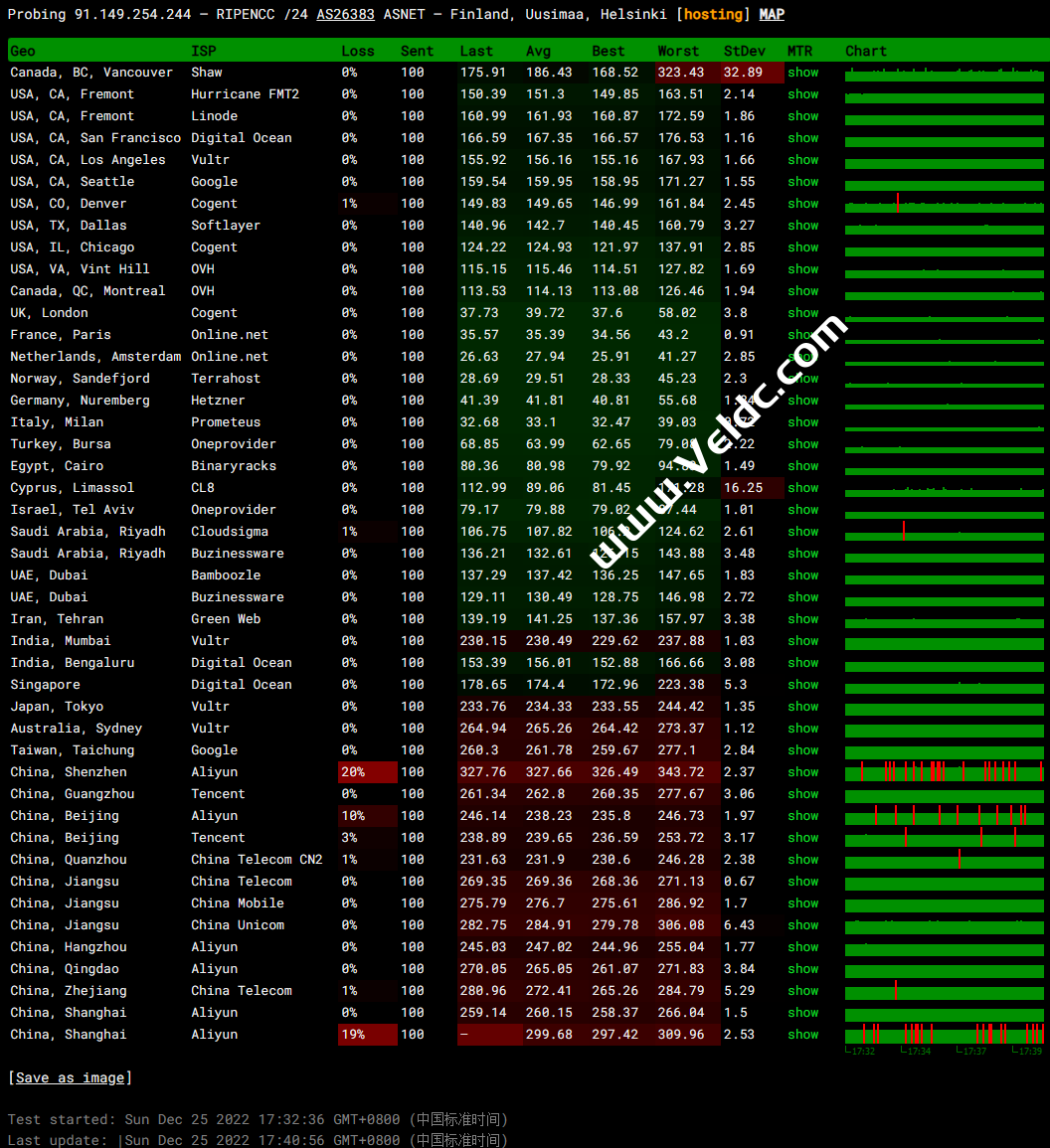Show MTR for Canada Vancouver Shaw row

pyautogui.click(x=802, y=73)
